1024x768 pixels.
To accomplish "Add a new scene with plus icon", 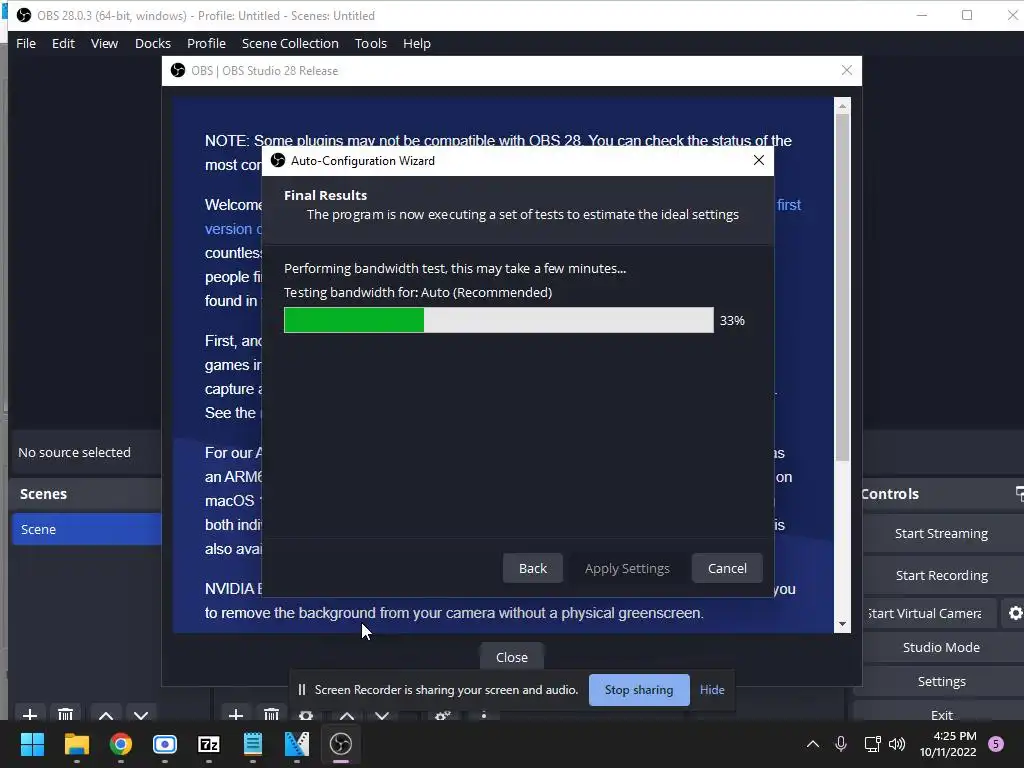I will point(30,714).
